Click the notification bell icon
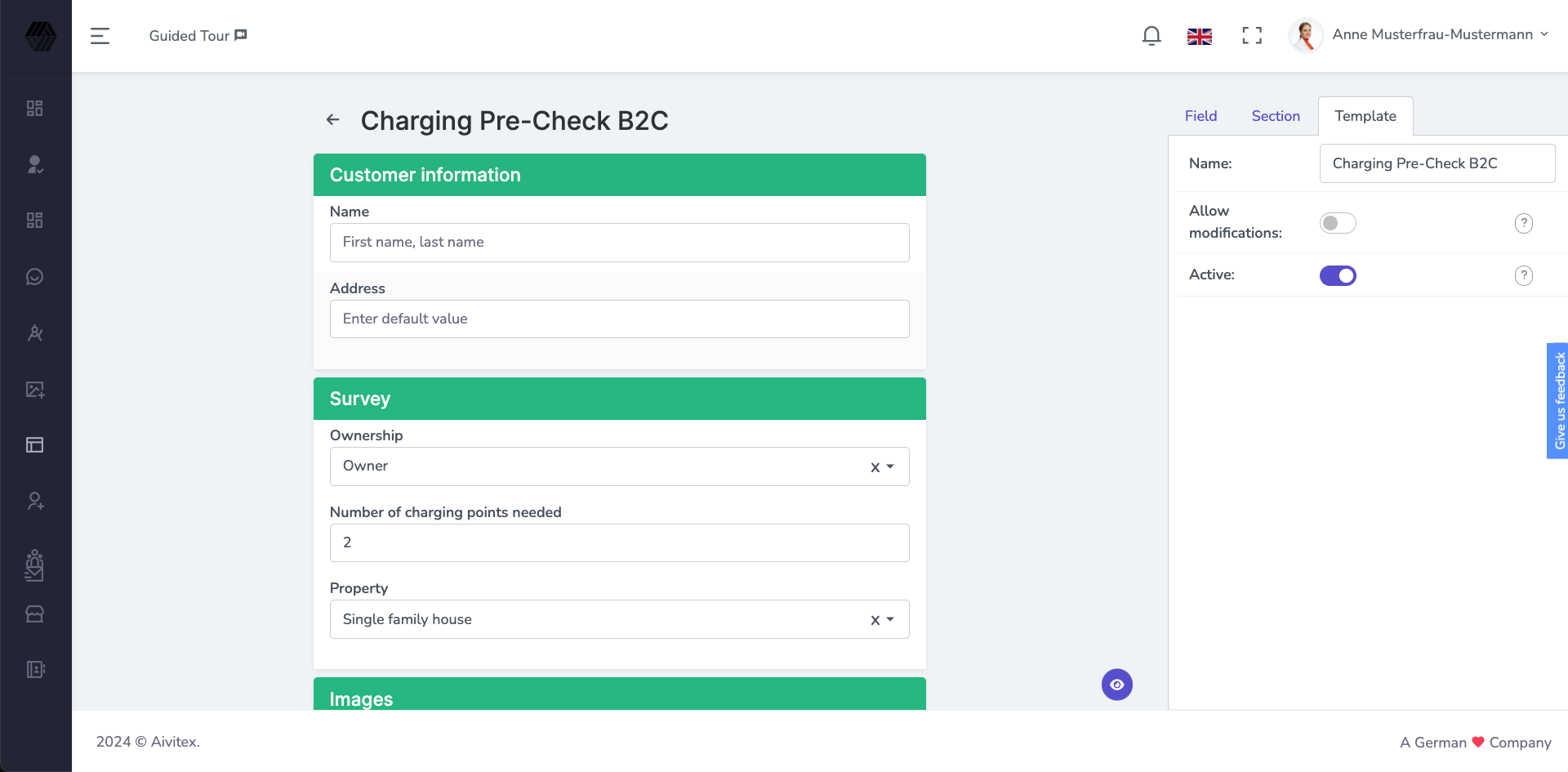 1151,35
